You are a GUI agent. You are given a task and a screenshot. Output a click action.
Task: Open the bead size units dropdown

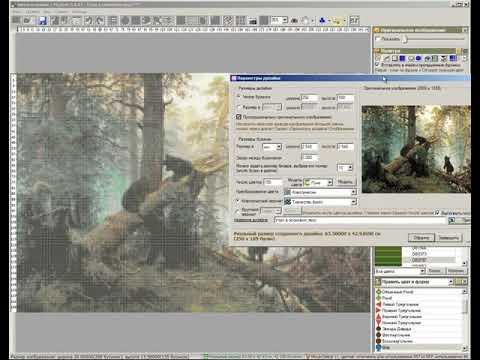pyautogui.click(x=279, y=147)
